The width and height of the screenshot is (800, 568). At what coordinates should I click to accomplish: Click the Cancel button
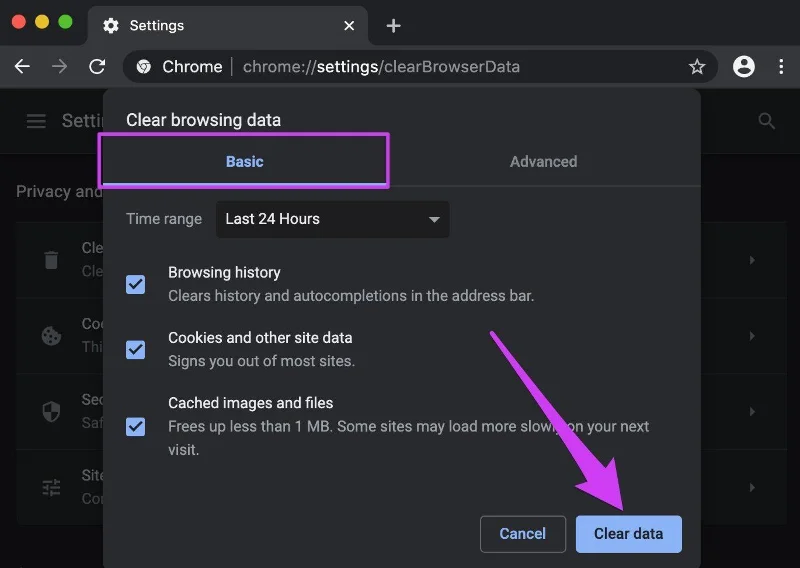(522, 534)
